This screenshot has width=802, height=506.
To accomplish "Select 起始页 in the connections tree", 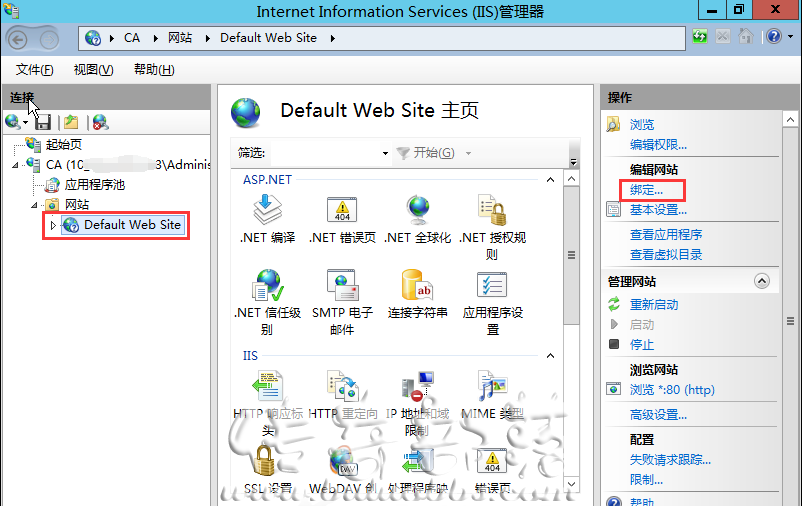I will click(x=63, y=144).
